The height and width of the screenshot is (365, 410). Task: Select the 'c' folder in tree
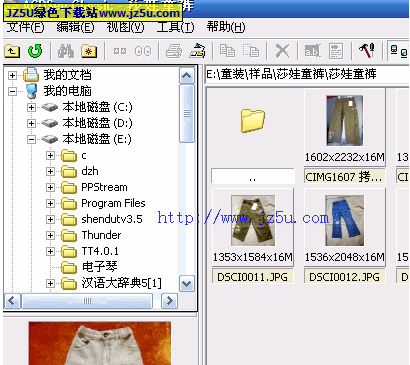(x=84, y=155)
